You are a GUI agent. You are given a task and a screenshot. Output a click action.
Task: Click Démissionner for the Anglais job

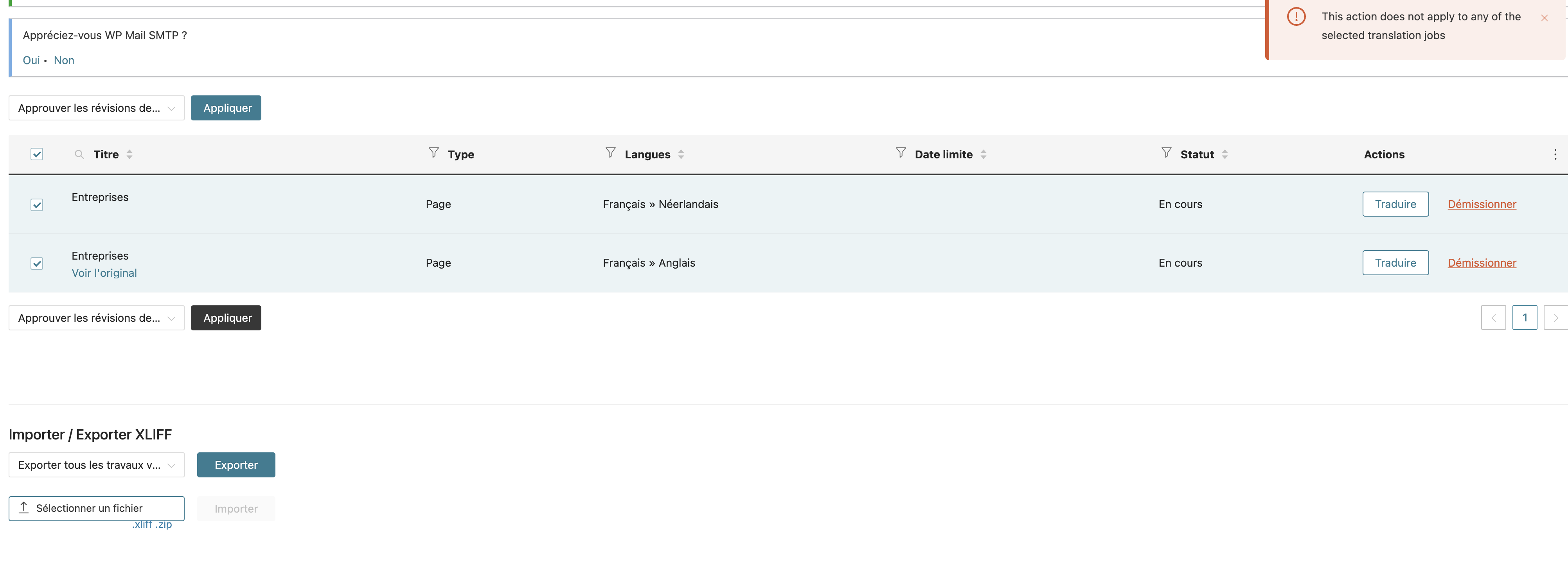[x=1482, y=263]
